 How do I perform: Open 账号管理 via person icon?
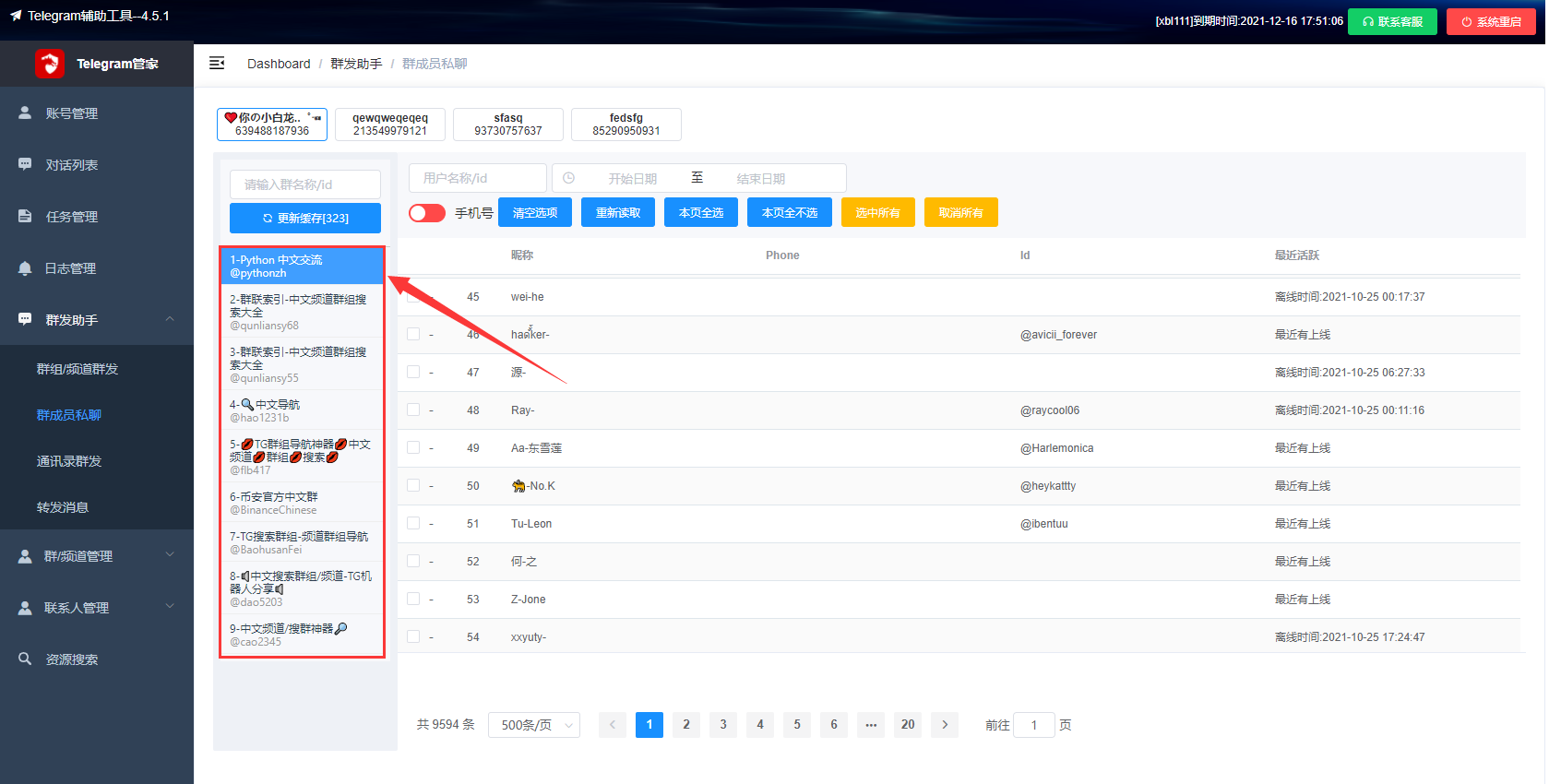25,113
